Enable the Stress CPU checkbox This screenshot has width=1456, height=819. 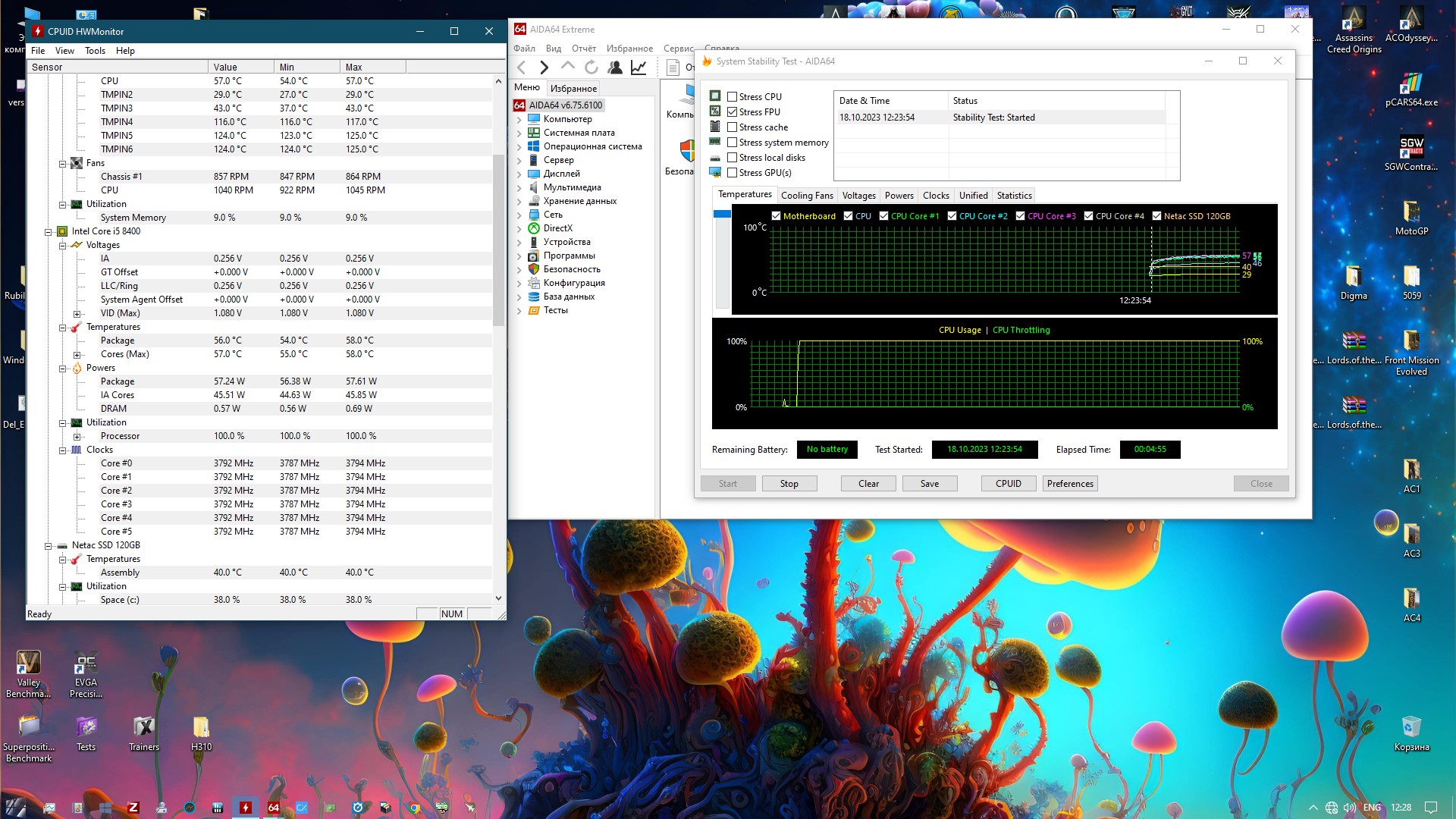tap(733, 97)
